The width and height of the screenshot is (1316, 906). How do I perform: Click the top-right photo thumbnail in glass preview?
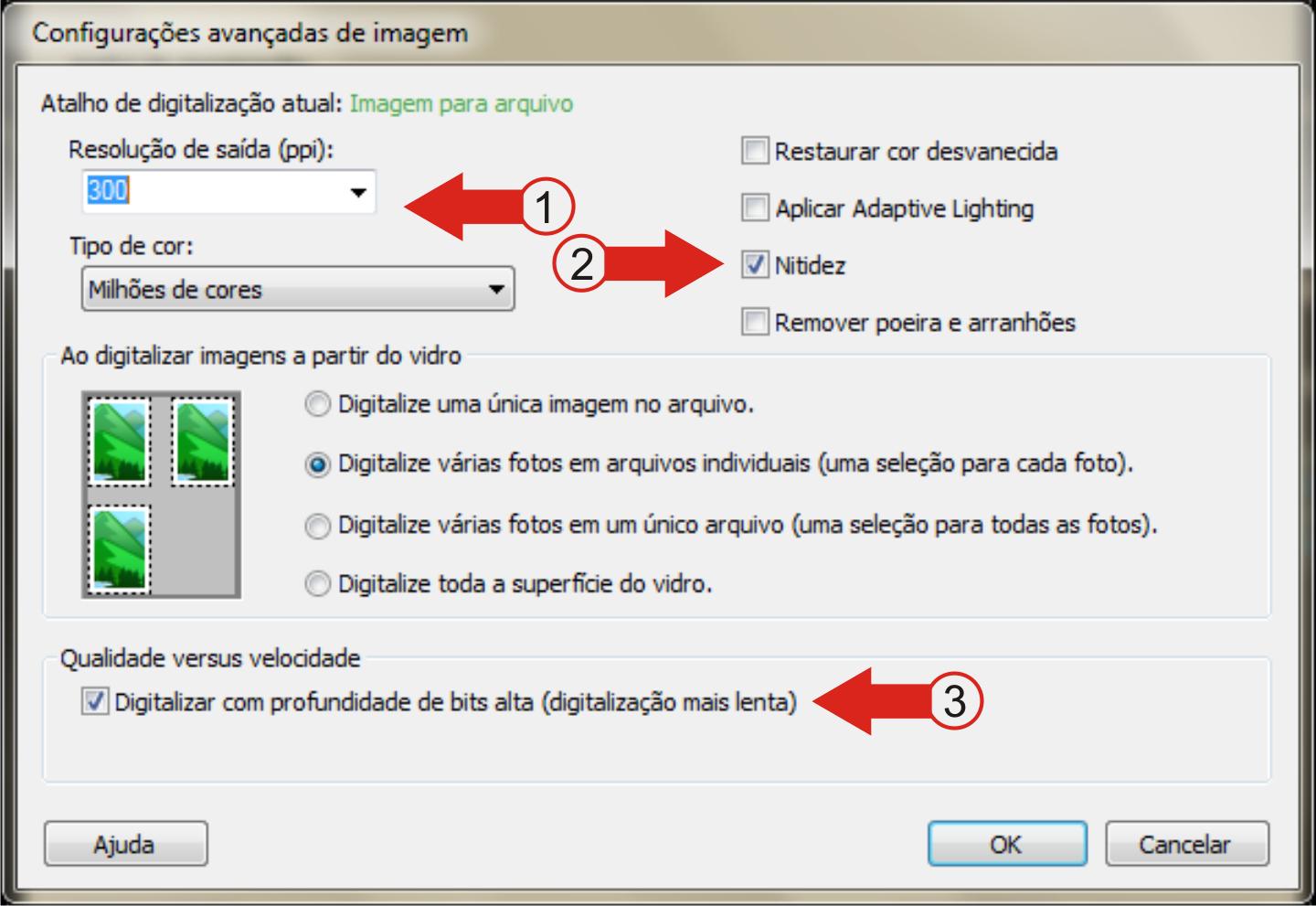click(x=203, y=442)
